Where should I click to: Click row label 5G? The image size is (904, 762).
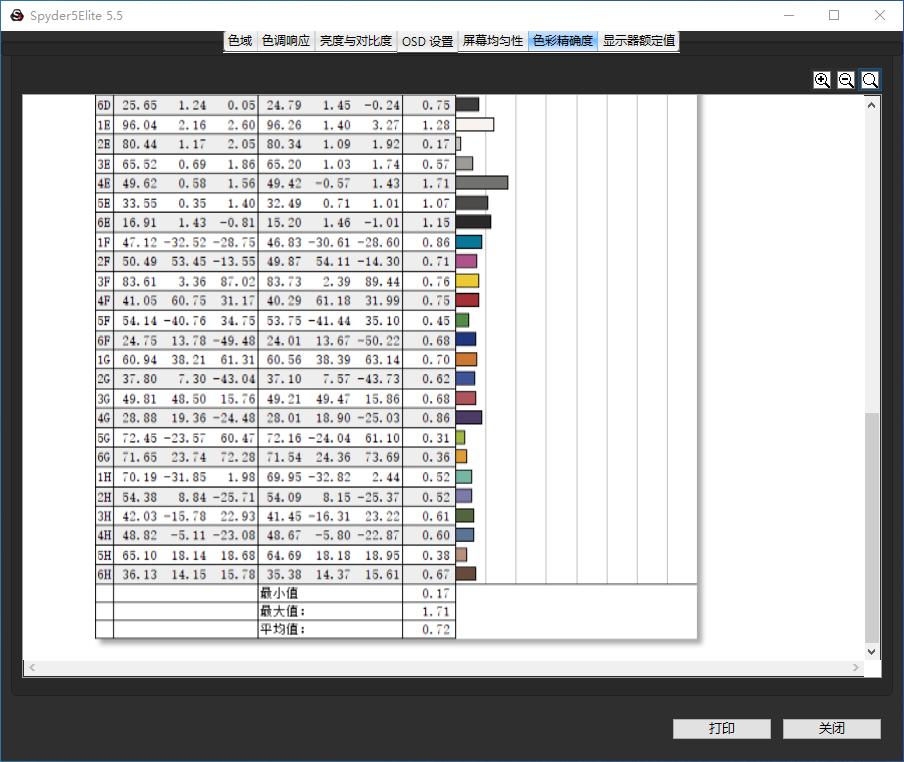tap(104, 438)
